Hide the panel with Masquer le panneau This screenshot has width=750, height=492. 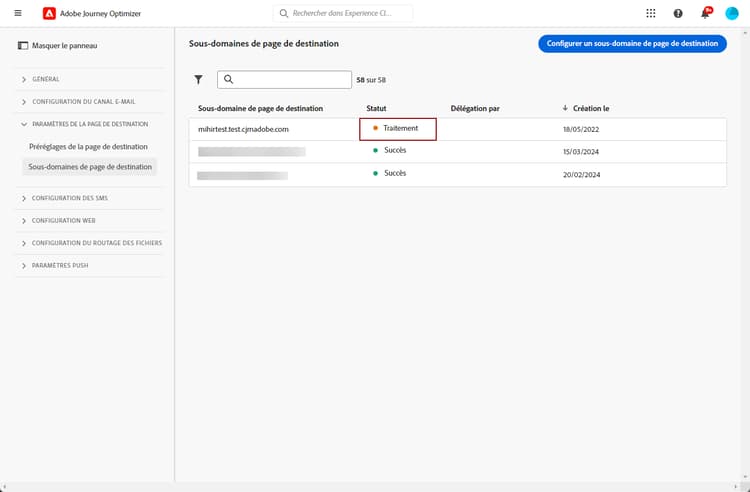tap(58, 46)
